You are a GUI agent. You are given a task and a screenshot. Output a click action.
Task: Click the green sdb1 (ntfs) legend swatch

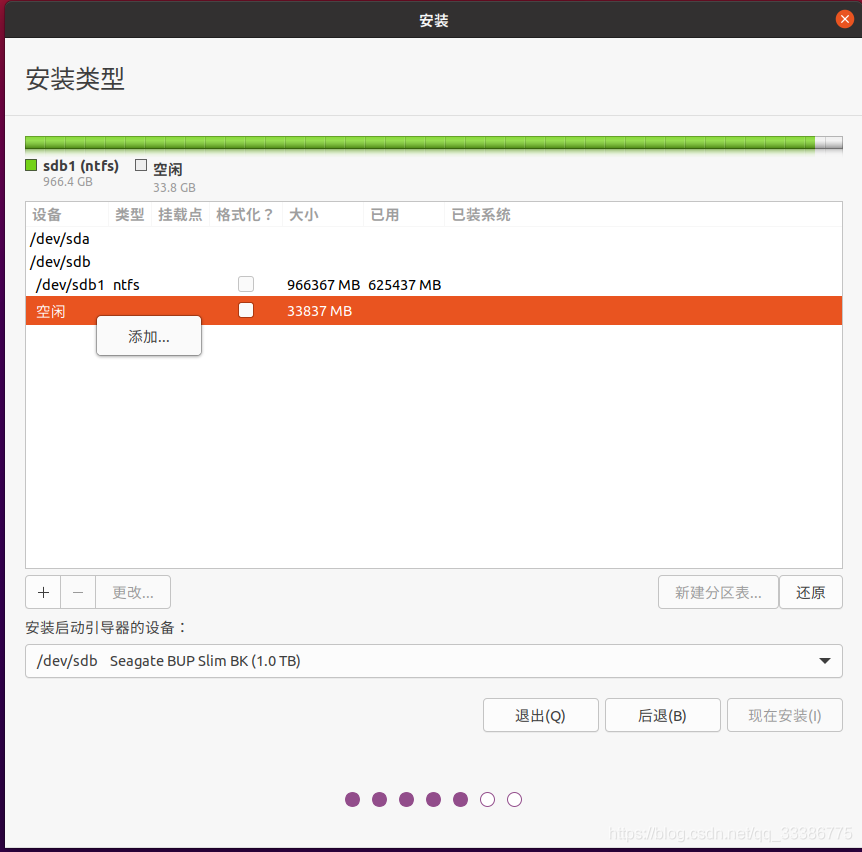pyautogui.click(x=31, y=165)
